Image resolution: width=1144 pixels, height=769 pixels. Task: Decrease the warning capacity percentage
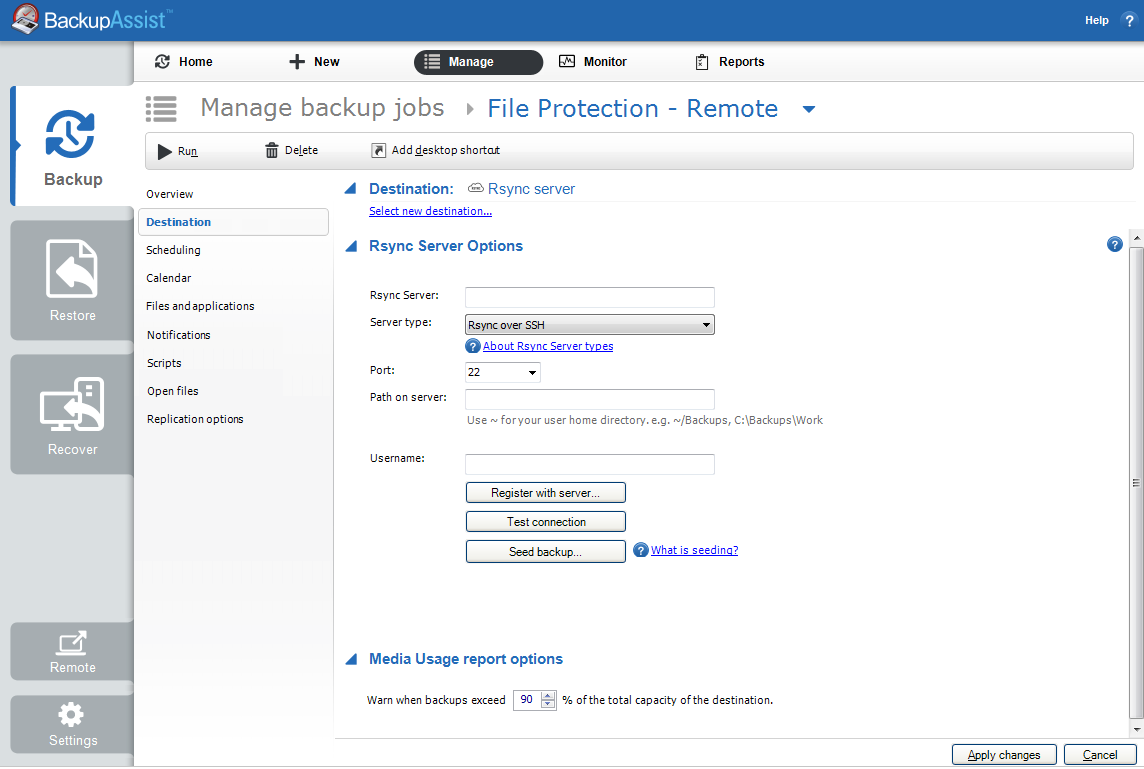(548, 705)
